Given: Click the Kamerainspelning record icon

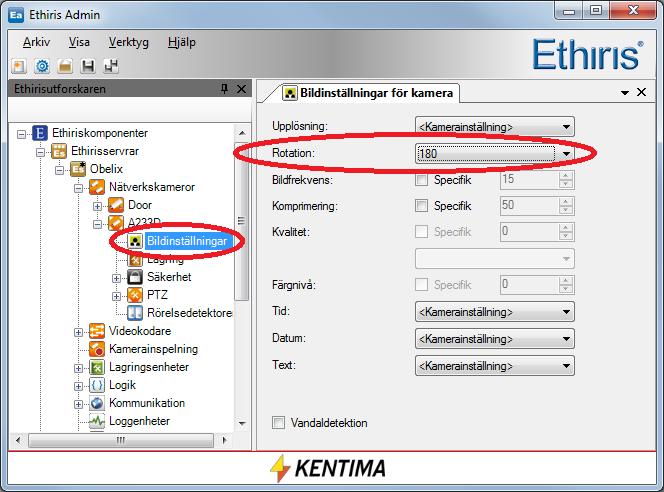Looking at the screenshot, I should (97, 349).
